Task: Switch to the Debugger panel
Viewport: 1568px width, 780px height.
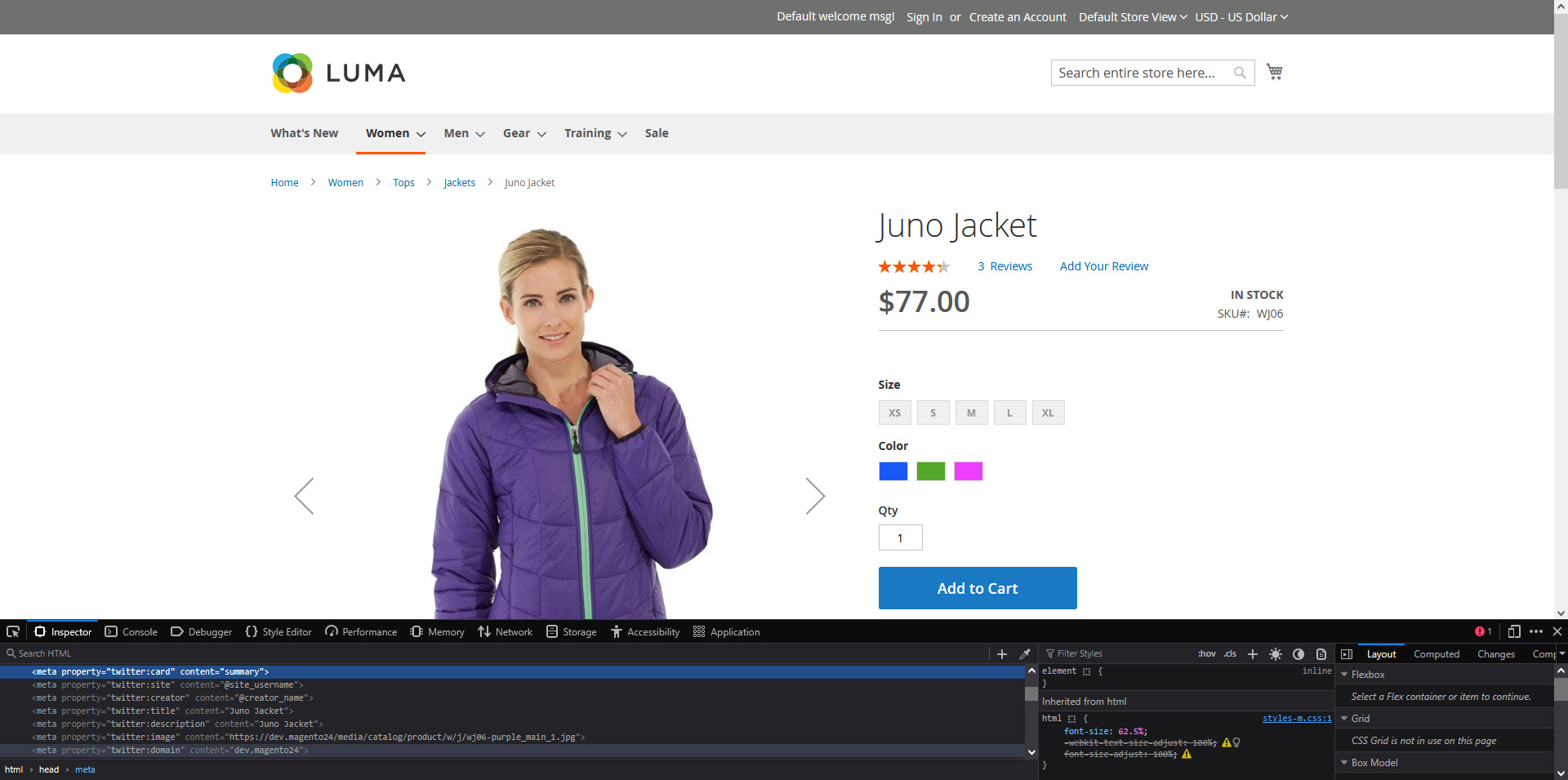Action: (x=201, y=631)
